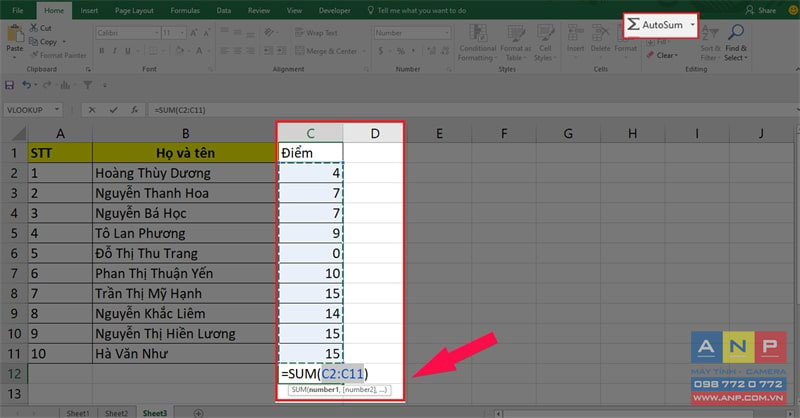Click the Share button
The width and height of the screenshot is (800, 418).
[760, 10]
